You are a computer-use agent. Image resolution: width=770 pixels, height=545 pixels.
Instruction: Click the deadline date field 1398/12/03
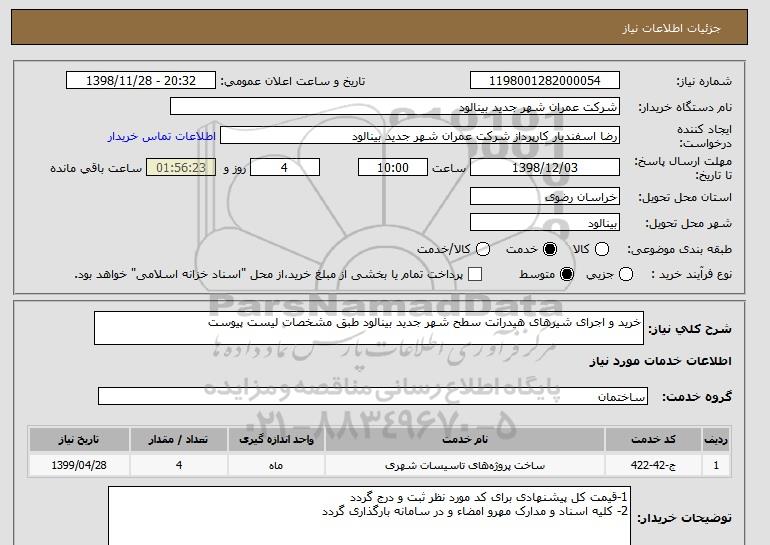(x=545, y=167)
